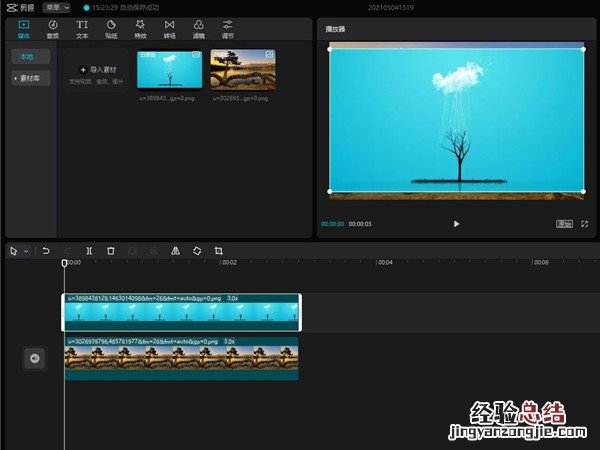
Task: Click the split clip tool in timeline toolbar
Action: (89, 251)
